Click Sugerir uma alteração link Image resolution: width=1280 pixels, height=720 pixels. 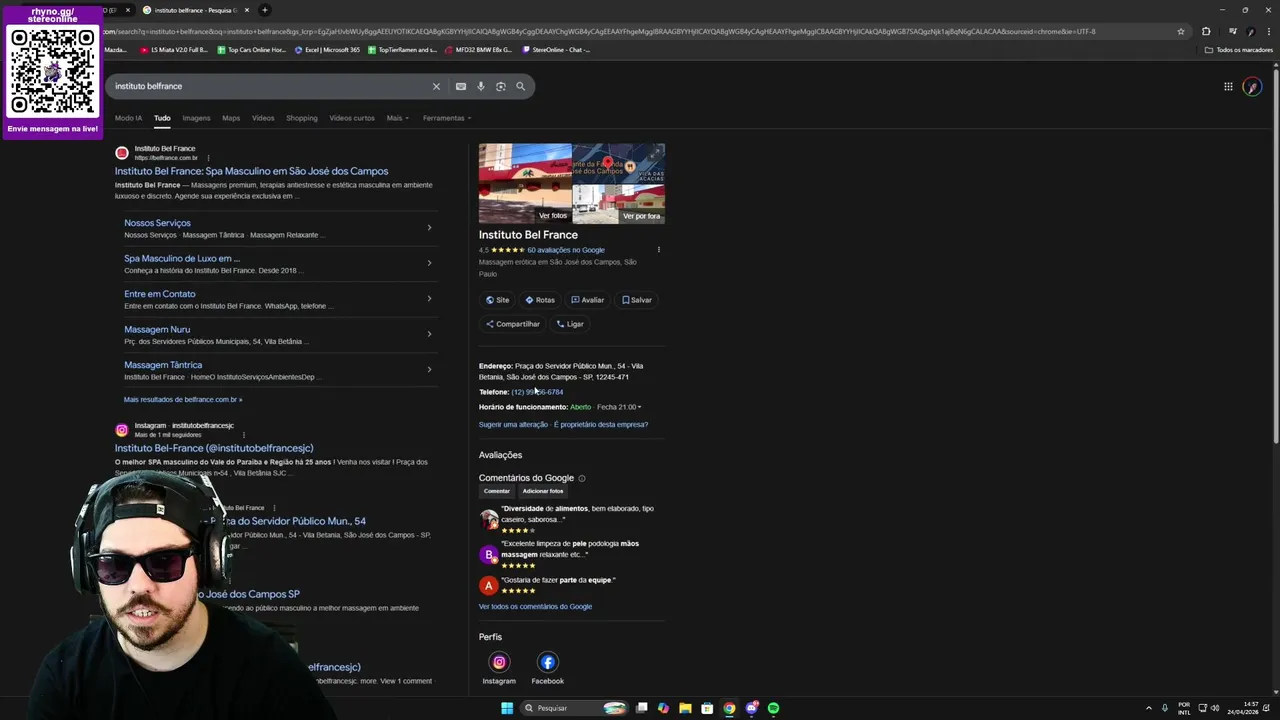pos(513,425)
